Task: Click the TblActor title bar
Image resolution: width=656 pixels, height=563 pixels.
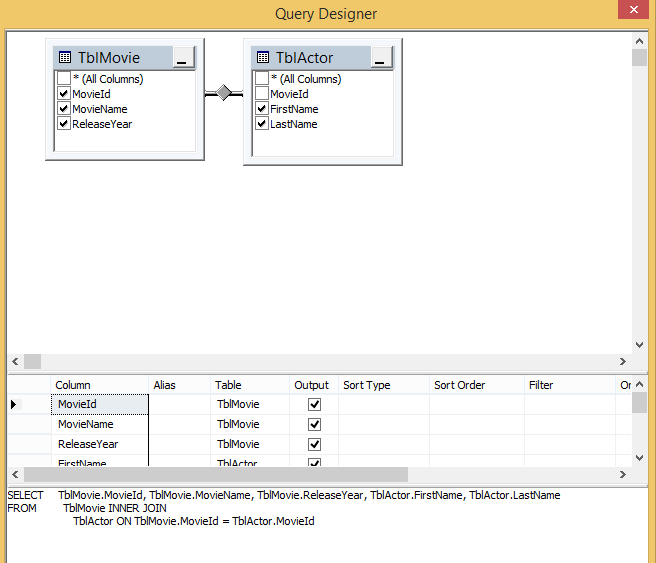Action: point(311,57)
